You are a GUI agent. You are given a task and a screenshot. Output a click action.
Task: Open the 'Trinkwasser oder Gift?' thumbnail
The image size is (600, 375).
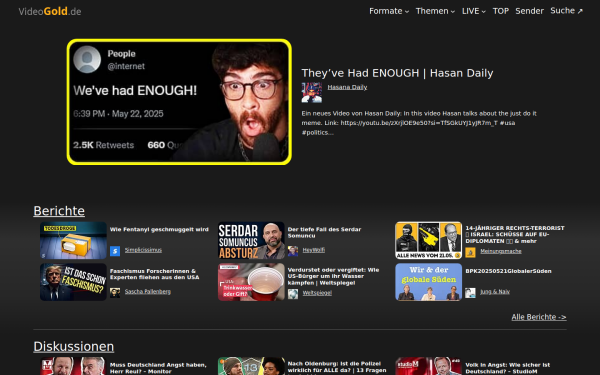[x=251, y=282]
